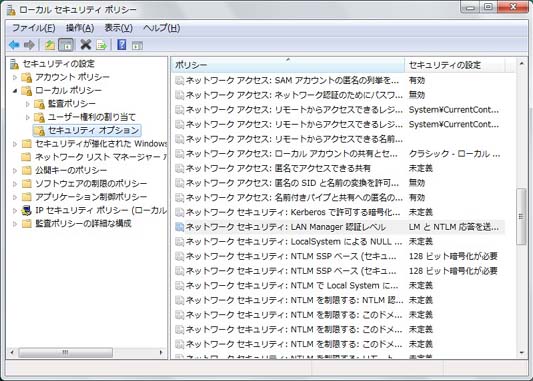
Task: Select the Kerberos で許可する暗号化 policy
Action: (x=338, y=212)
